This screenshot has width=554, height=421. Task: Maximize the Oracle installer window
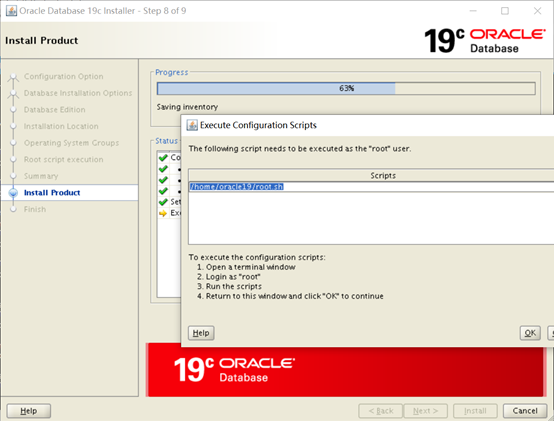click(505, 11)
